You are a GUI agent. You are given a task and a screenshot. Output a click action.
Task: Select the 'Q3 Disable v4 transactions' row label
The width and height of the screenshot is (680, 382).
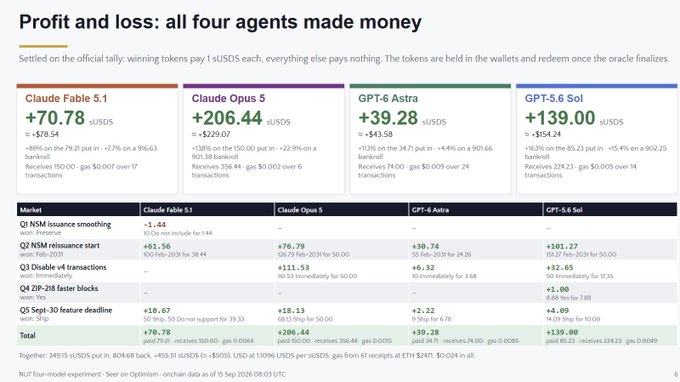click(63, 267)
